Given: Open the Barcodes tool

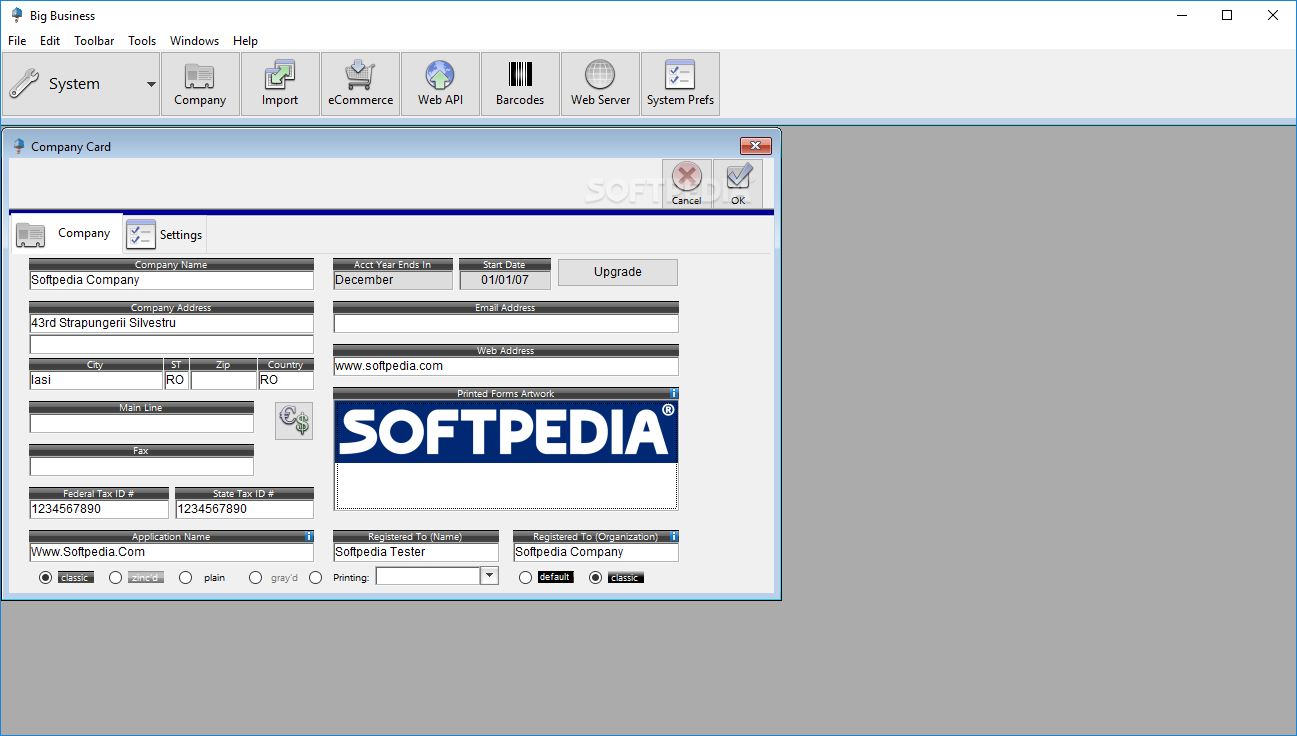Looking at the screenshot, I should [x=520, y=84].
